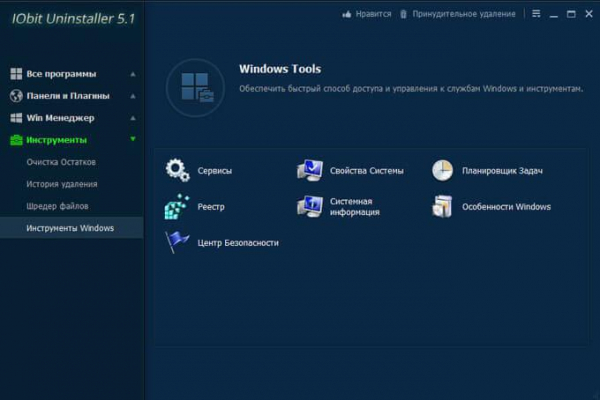Click the Свойства Системы label
The image size is (600, 400).
(x=367, y=171)
